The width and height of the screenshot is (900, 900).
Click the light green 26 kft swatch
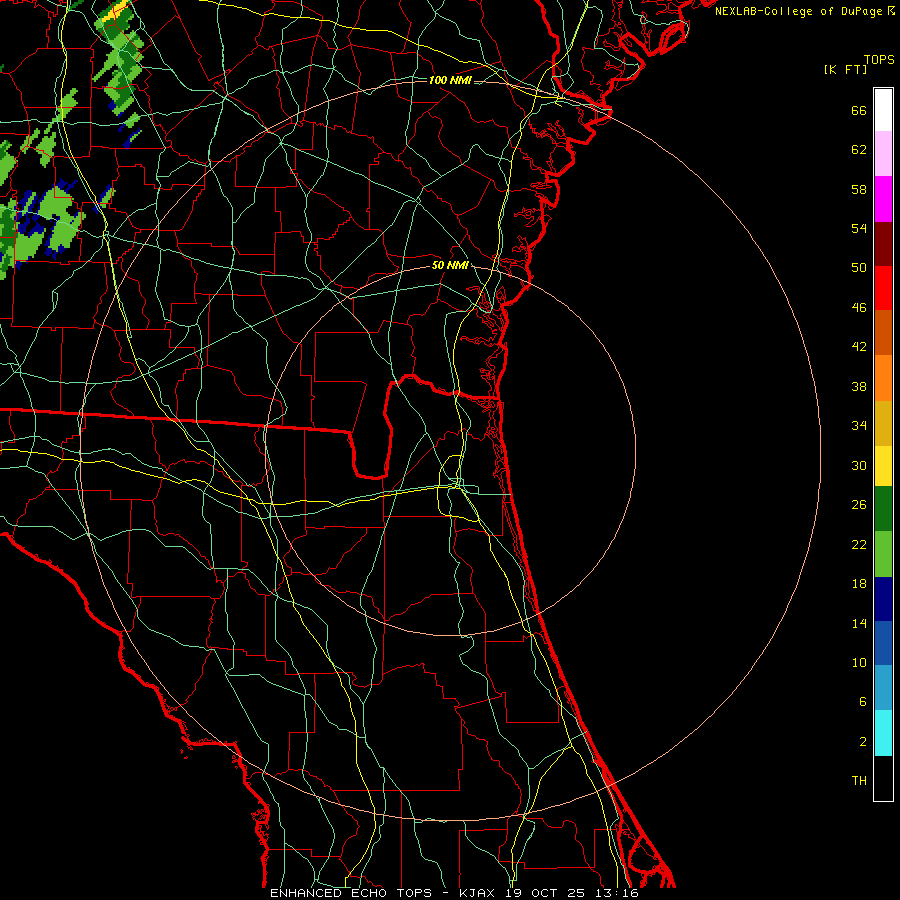[x=883, y=554]
